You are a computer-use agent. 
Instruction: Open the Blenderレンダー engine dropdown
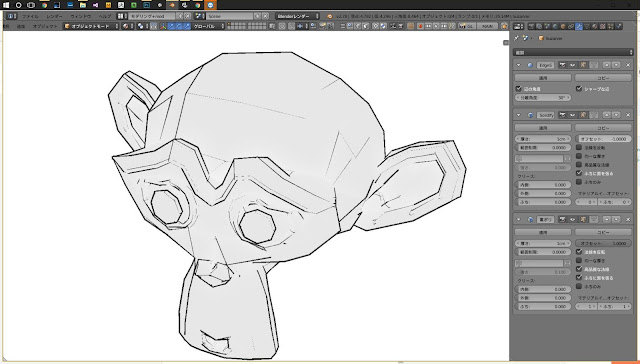click(297, 16)
